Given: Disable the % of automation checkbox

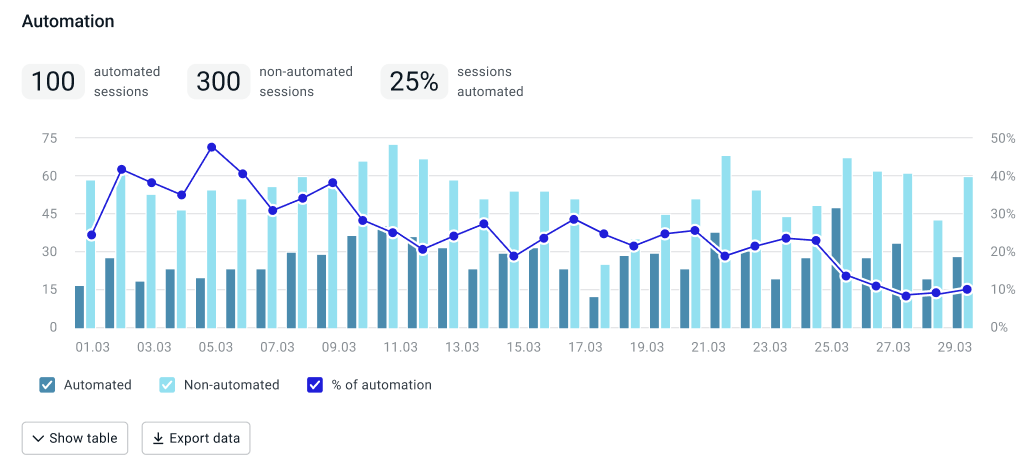Looking at the screenshot, I should click(314, 385).
